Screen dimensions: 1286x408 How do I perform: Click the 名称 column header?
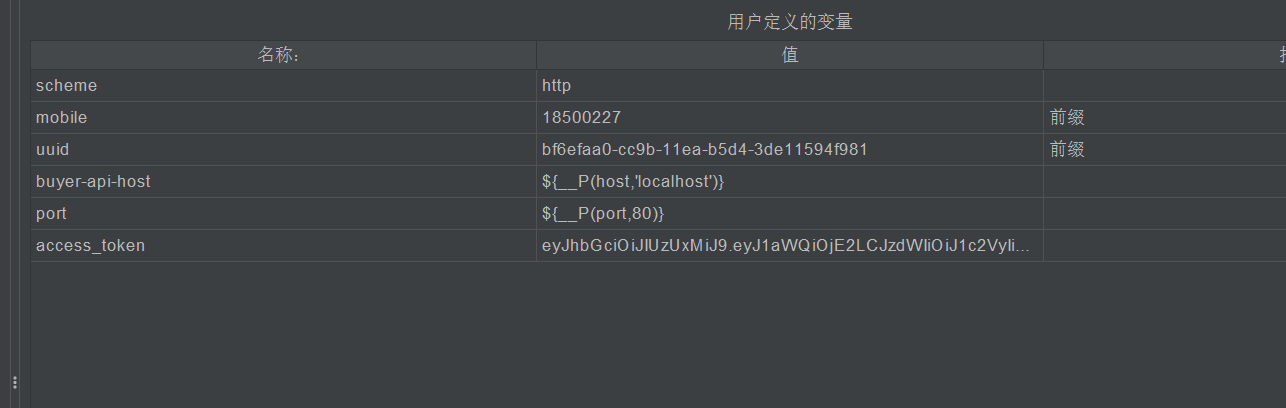pos(283,55)
